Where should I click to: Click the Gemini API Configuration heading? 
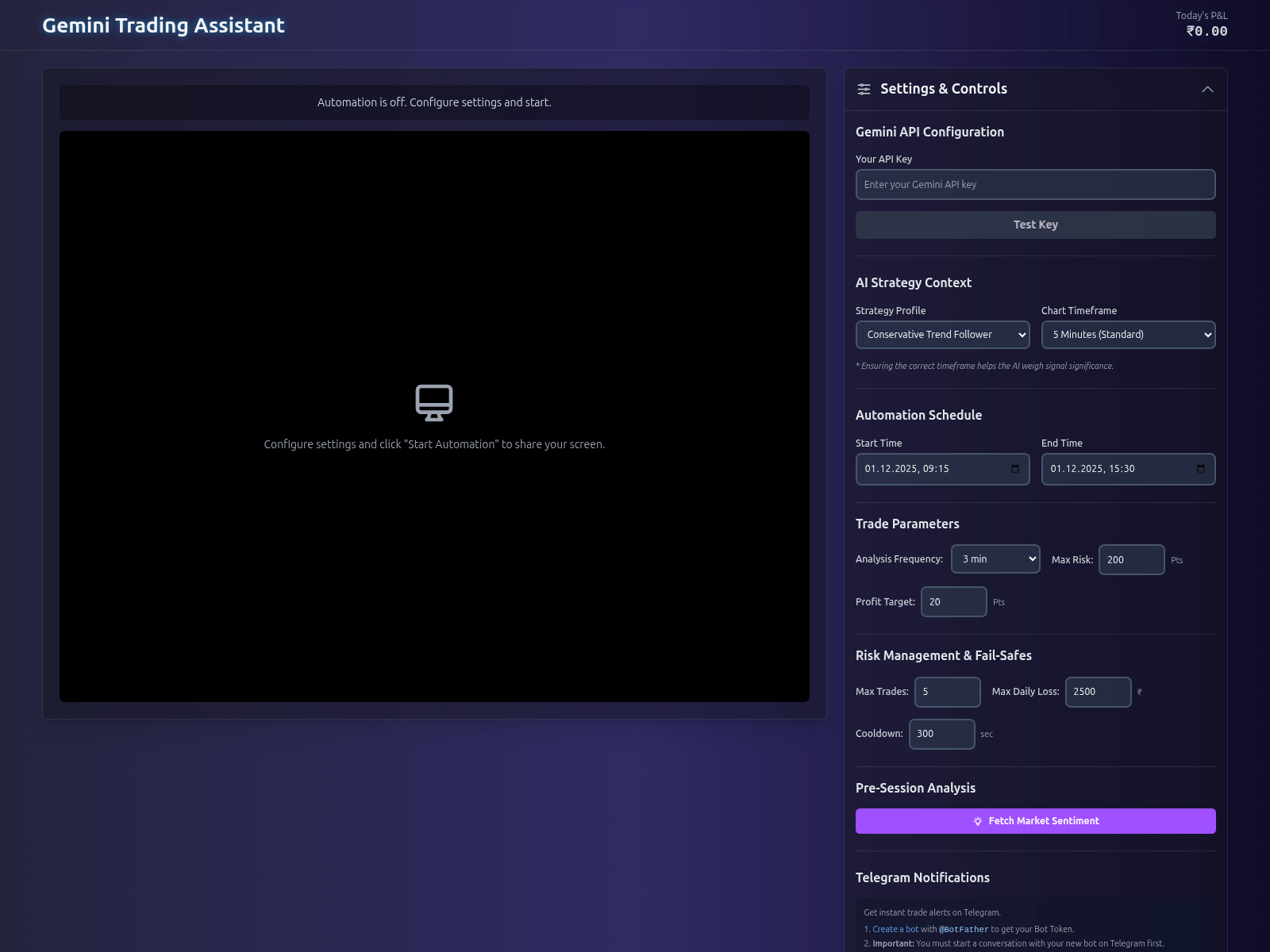929,132
